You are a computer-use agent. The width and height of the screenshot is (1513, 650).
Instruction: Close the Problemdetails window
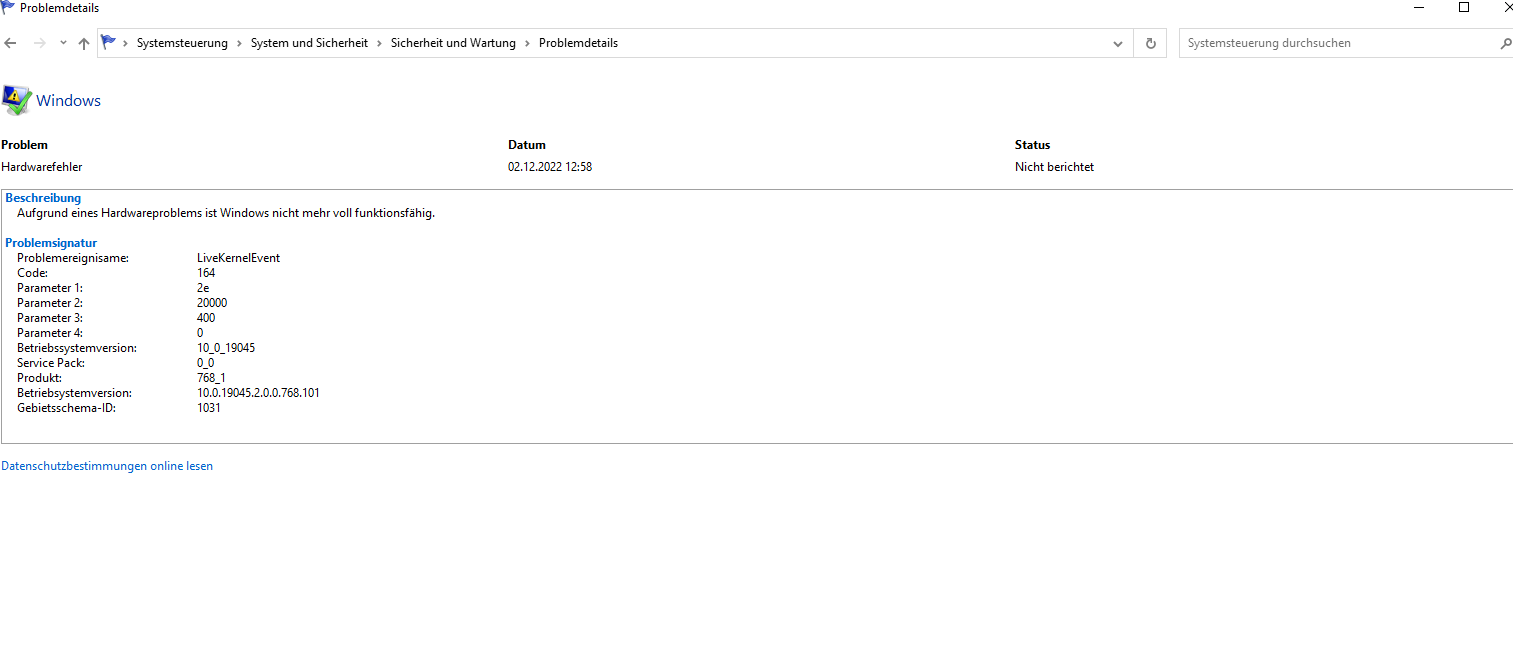1506,7
